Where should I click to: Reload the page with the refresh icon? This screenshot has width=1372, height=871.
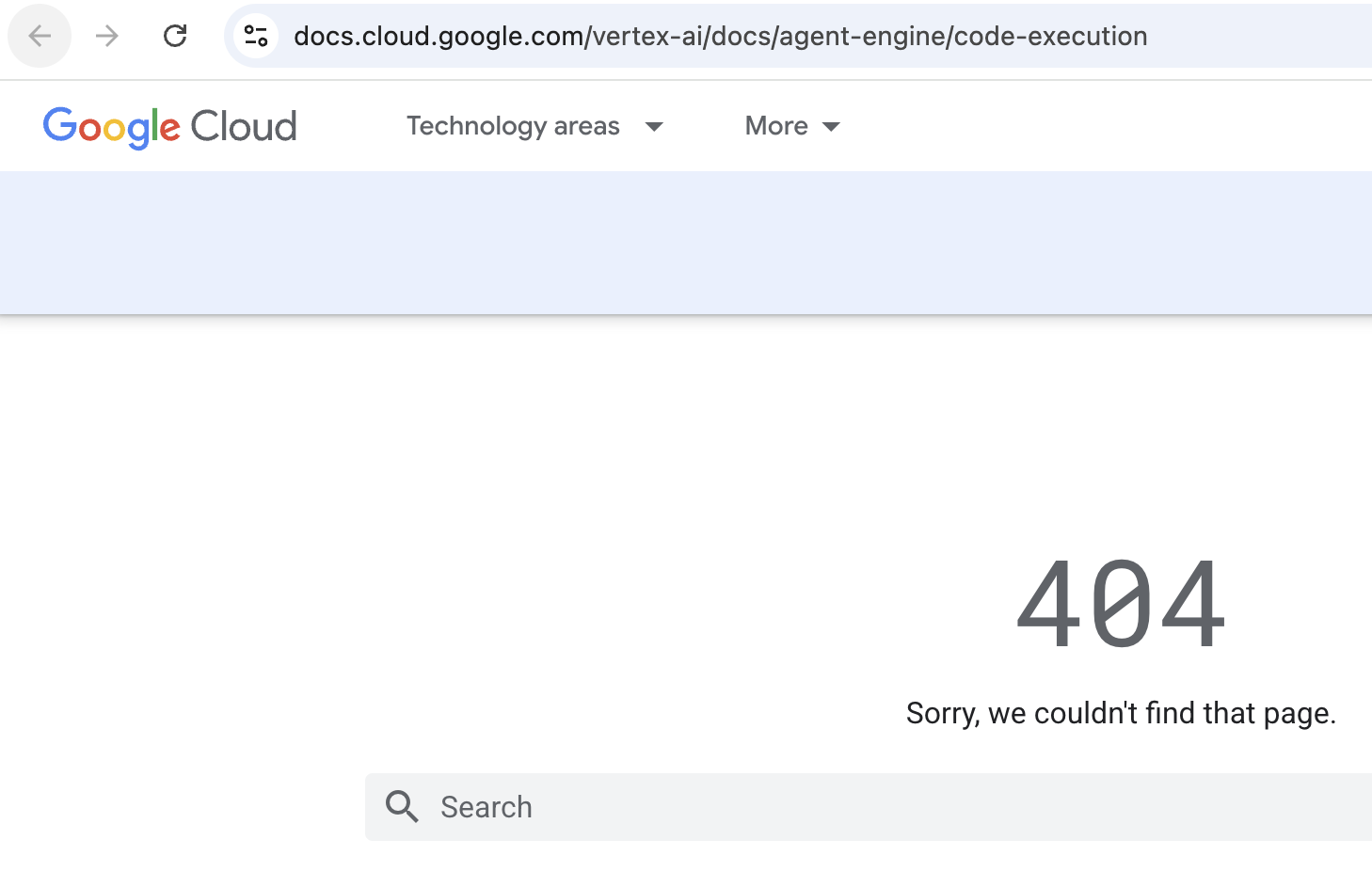pyautogui.click(x=175, y=36)
